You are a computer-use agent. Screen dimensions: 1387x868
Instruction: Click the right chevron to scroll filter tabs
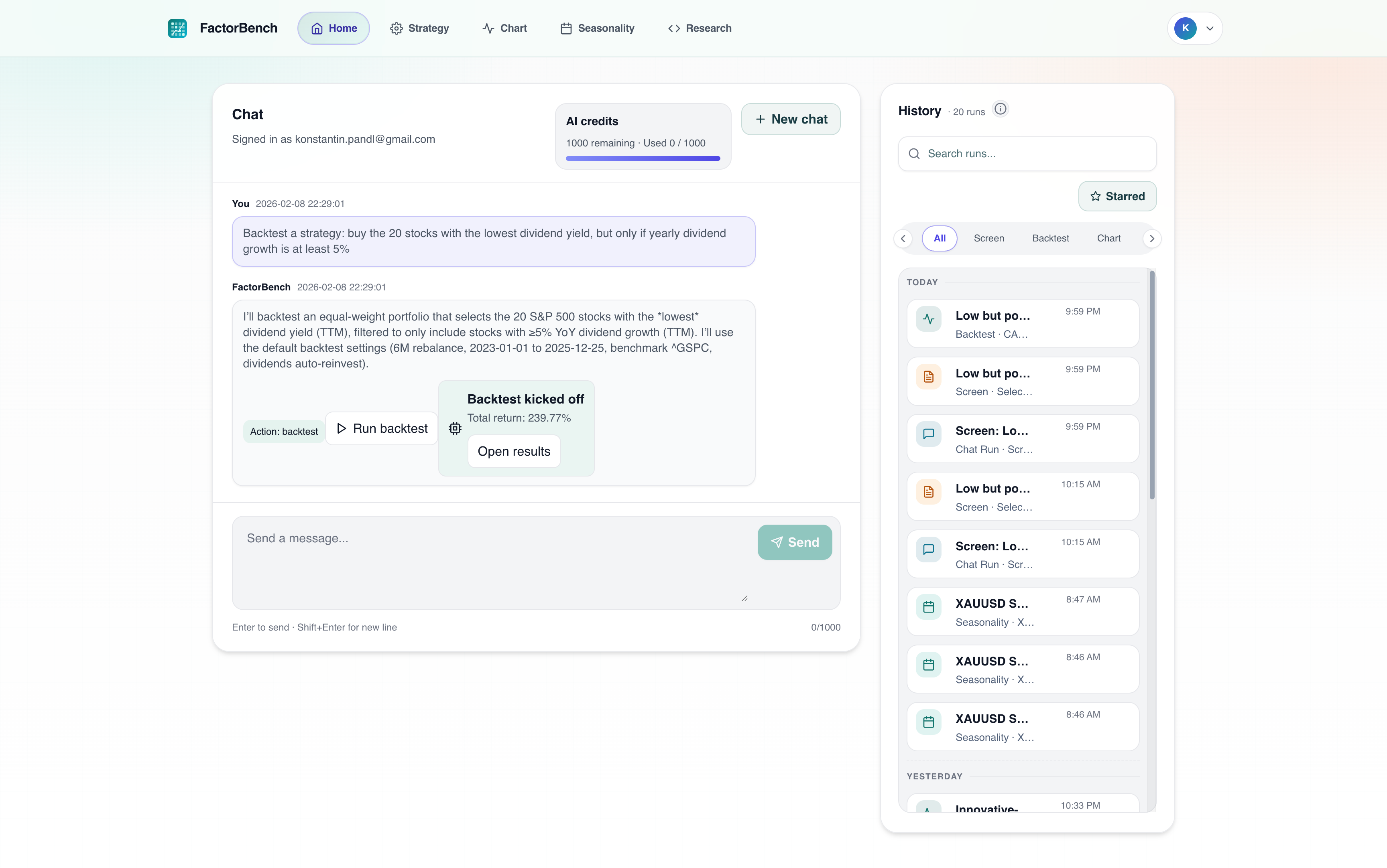click(1152, 238)
